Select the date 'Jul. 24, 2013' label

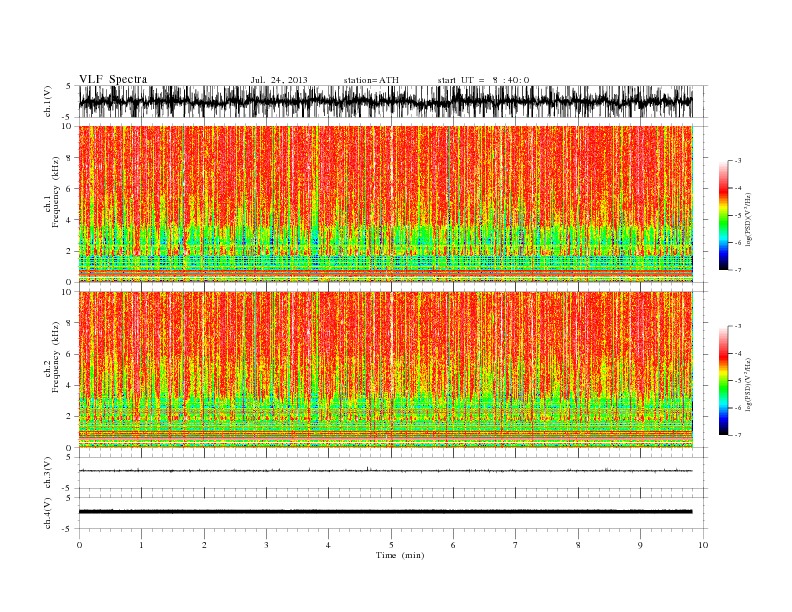(x=279, y=80)
